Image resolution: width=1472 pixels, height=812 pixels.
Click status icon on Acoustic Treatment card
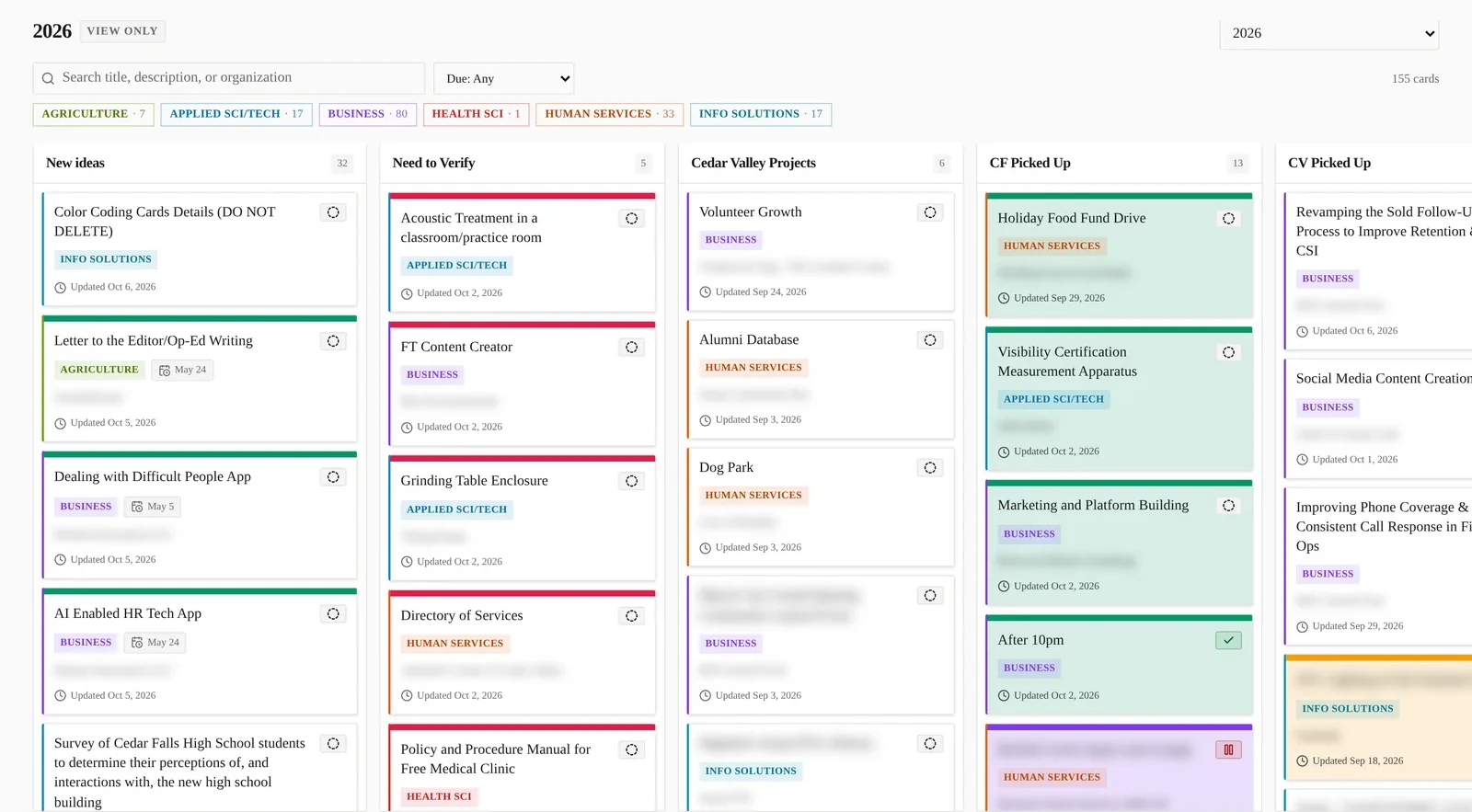631,219
